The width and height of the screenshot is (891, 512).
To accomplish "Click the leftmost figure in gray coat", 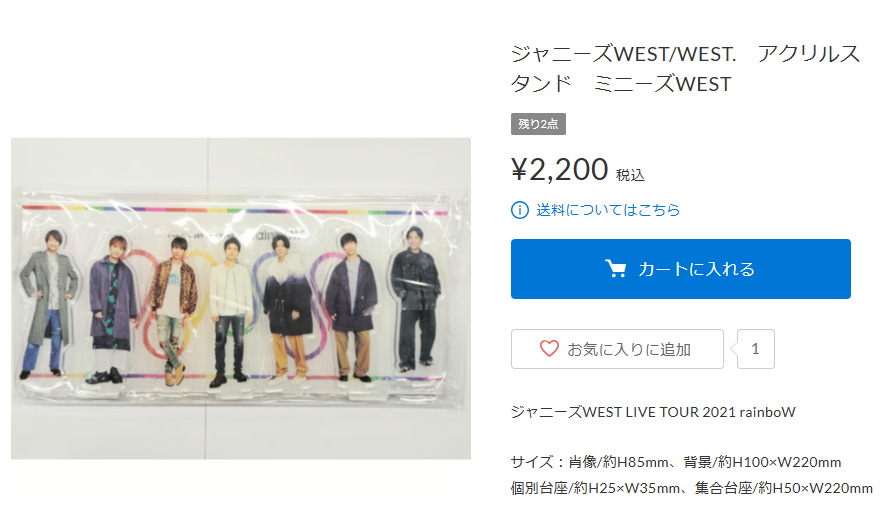I will coord(48,305).
